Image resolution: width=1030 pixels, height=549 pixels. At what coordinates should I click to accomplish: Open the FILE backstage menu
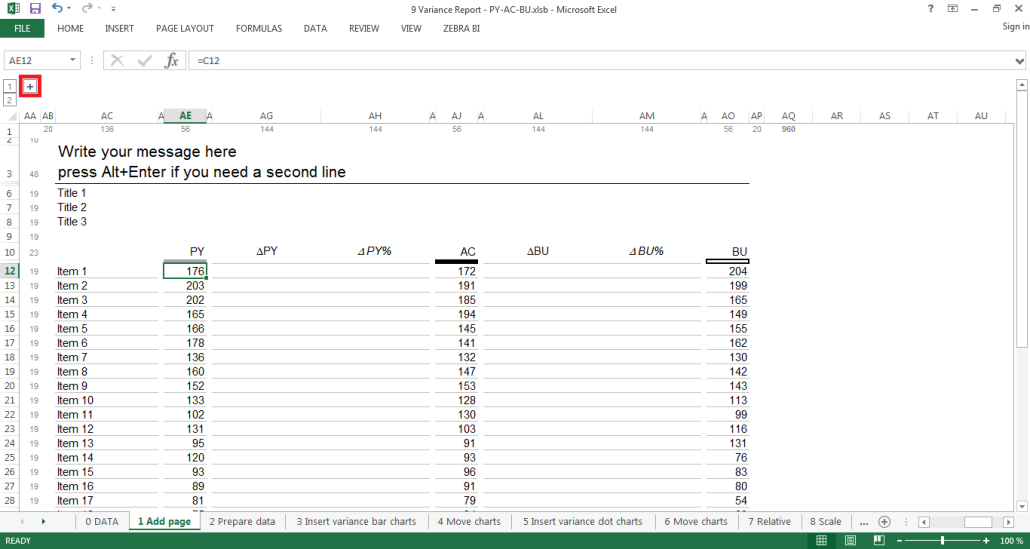point(22,29)
